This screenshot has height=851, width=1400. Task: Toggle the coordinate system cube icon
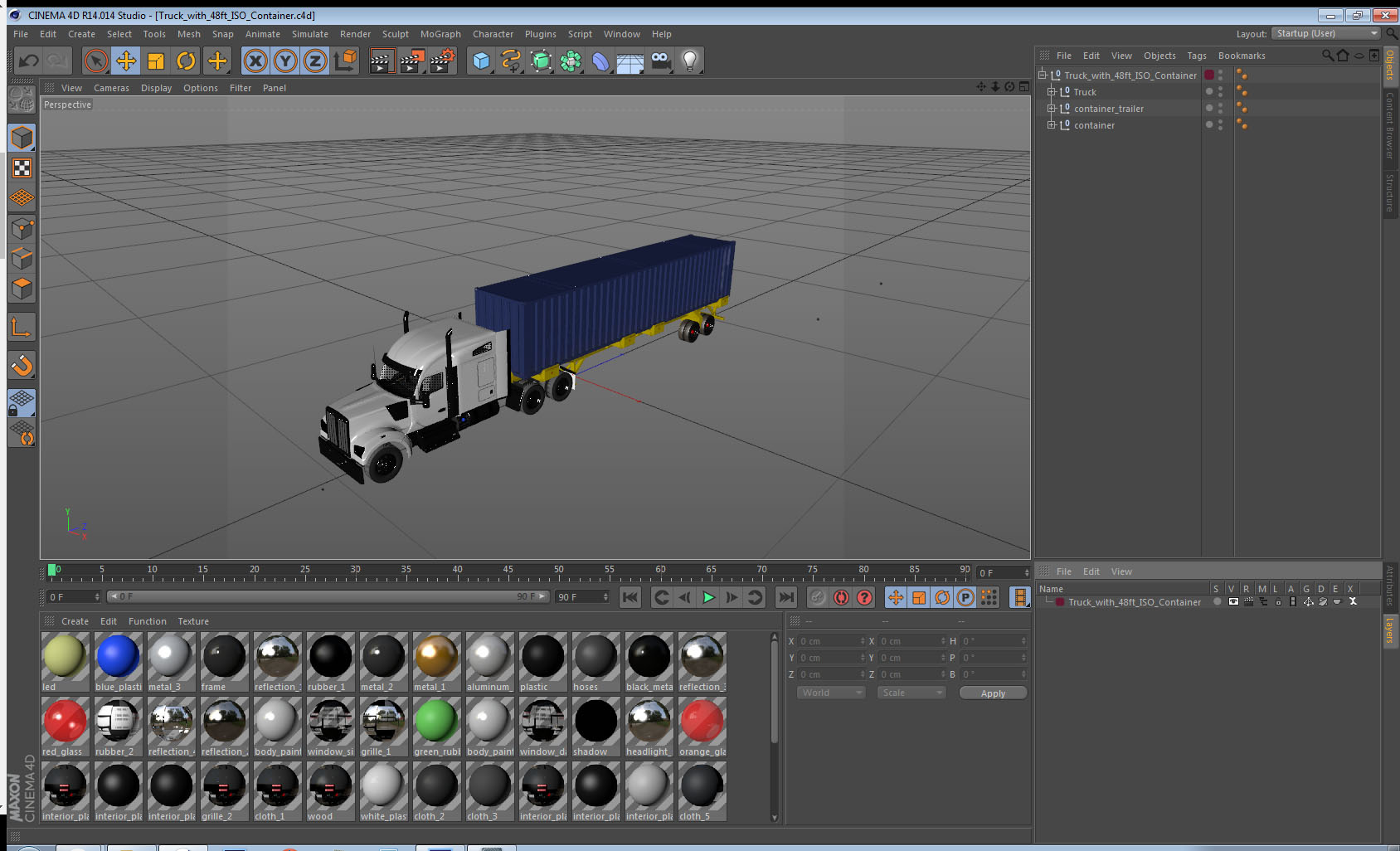click(345, 61)
